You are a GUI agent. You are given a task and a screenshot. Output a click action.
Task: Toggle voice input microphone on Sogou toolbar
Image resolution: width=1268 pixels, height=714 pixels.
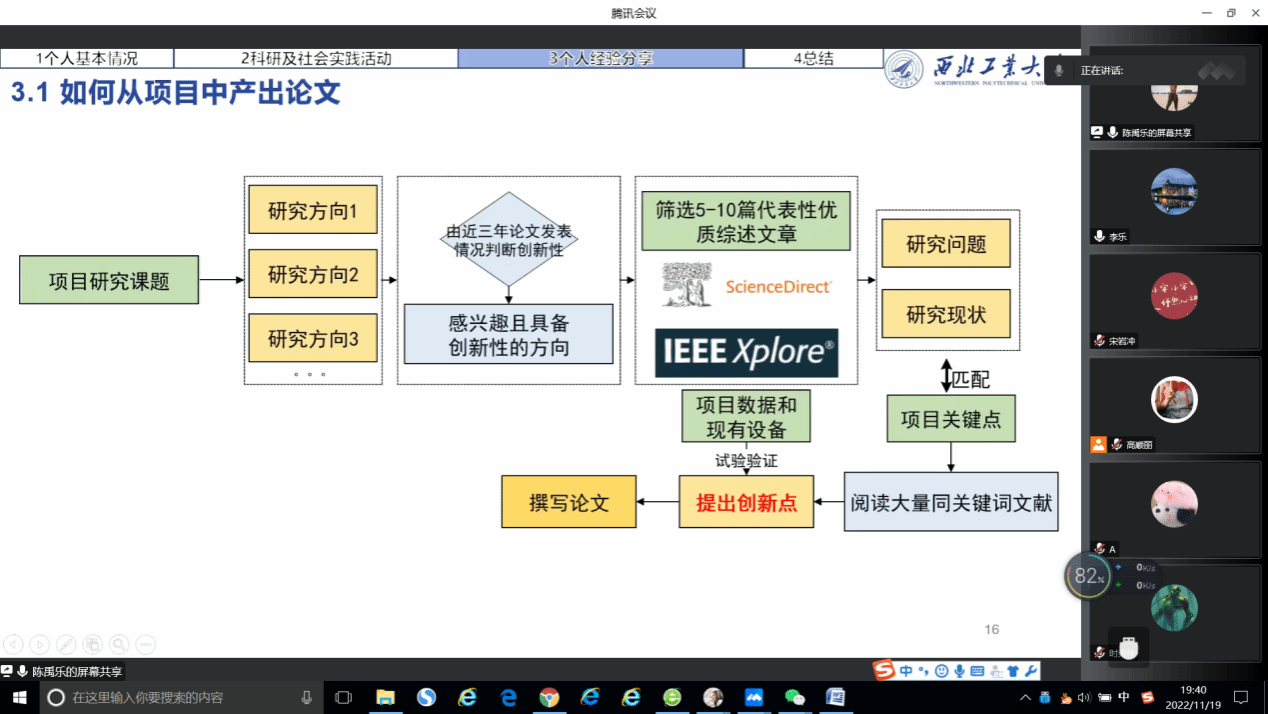pos(959,671)
